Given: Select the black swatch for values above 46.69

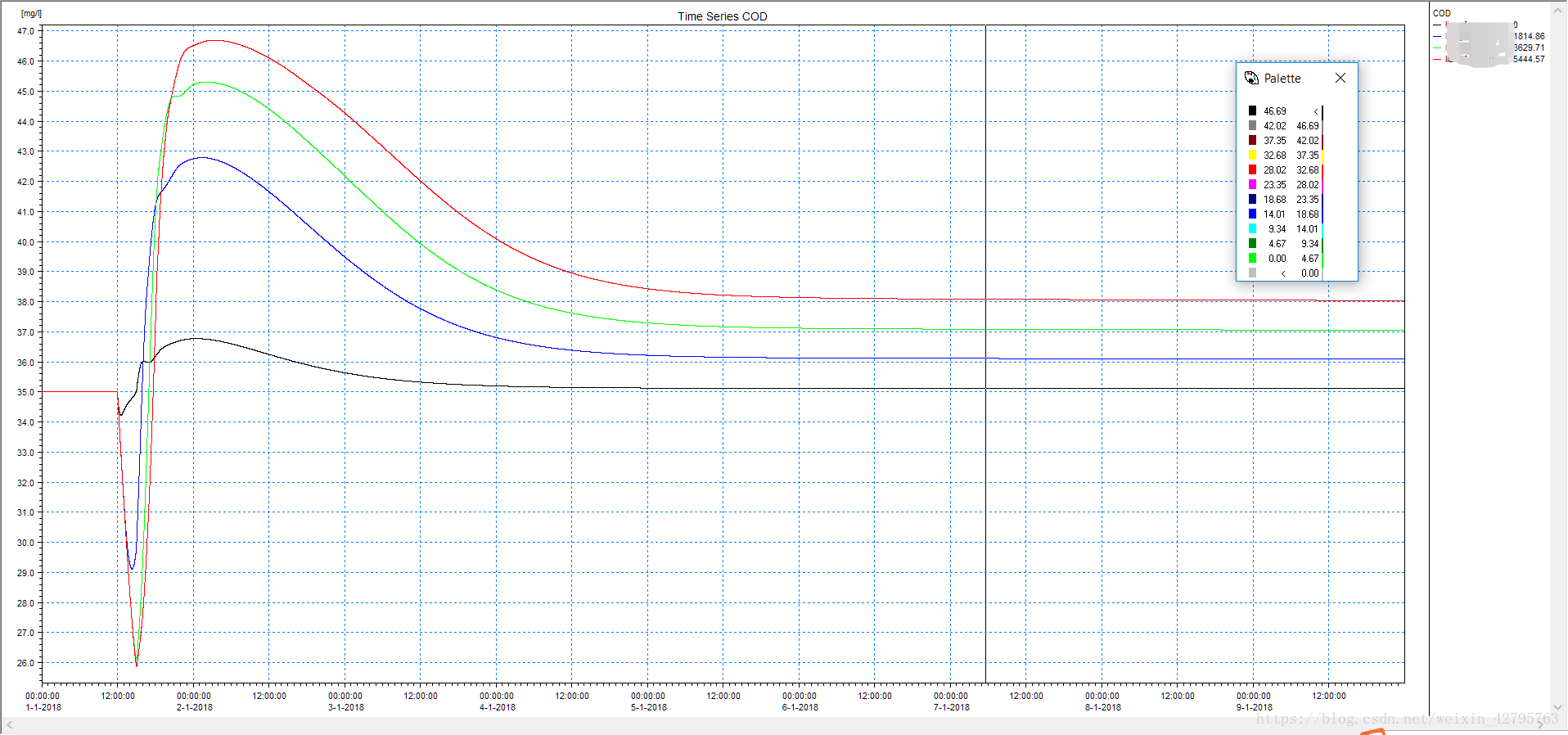Looking at the screenshot, I should [x=1252, y=110].
